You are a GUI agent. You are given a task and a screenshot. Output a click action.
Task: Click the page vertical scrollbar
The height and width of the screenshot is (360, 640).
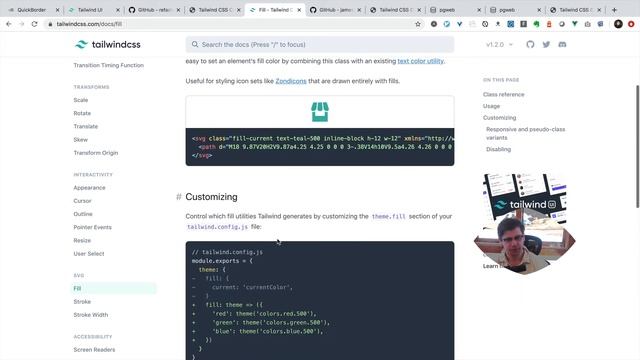pos(637,147)
